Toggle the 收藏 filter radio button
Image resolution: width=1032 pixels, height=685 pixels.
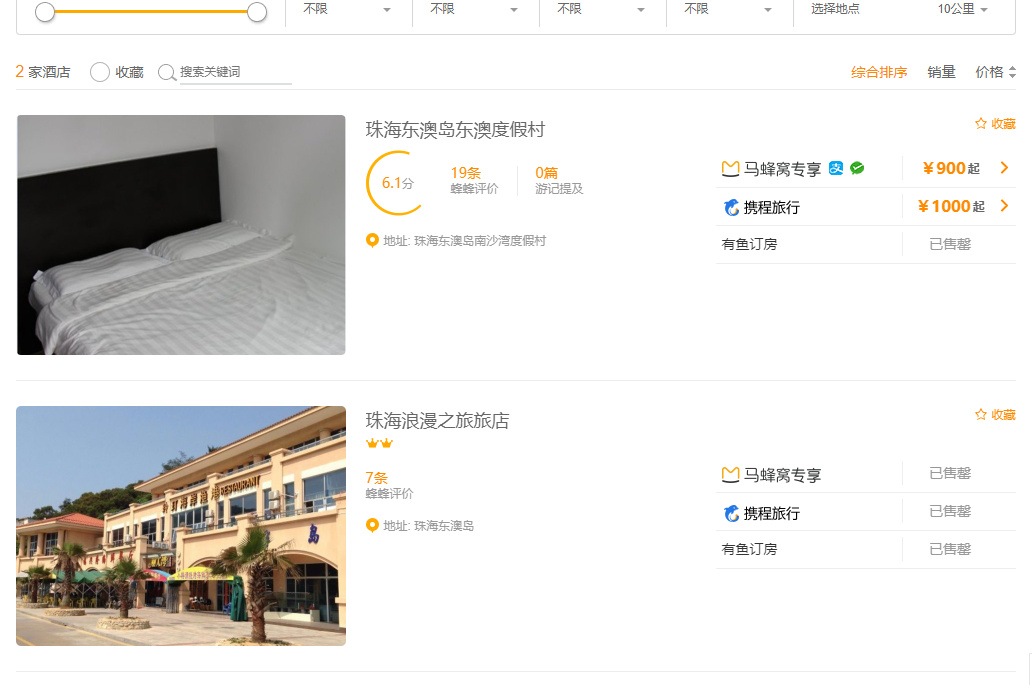(x=100, y=72)
